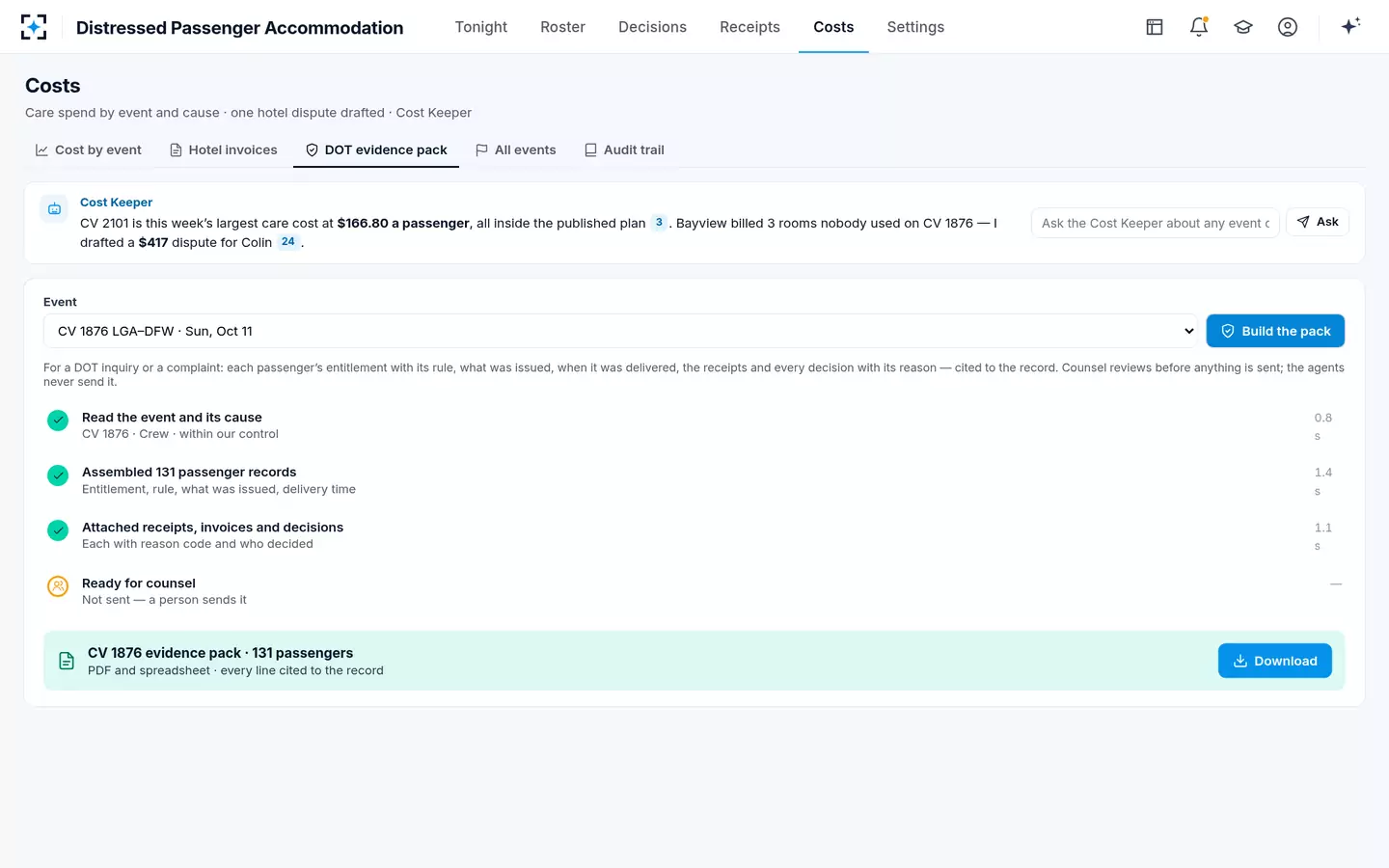This screenshot has width=1389, height=868.
Task: Expand the Event dropdown showing CV 1876
Action: point(620,331)
